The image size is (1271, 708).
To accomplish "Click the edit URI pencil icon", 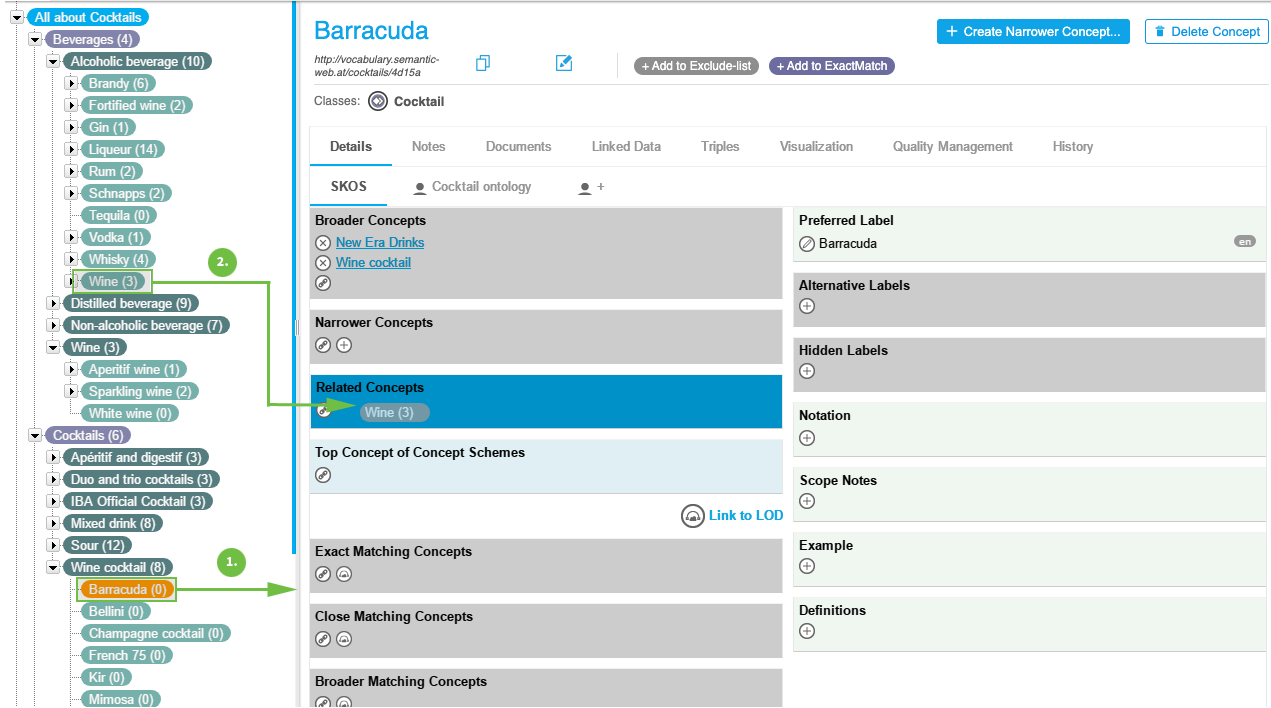I will [x=564, y=64].
